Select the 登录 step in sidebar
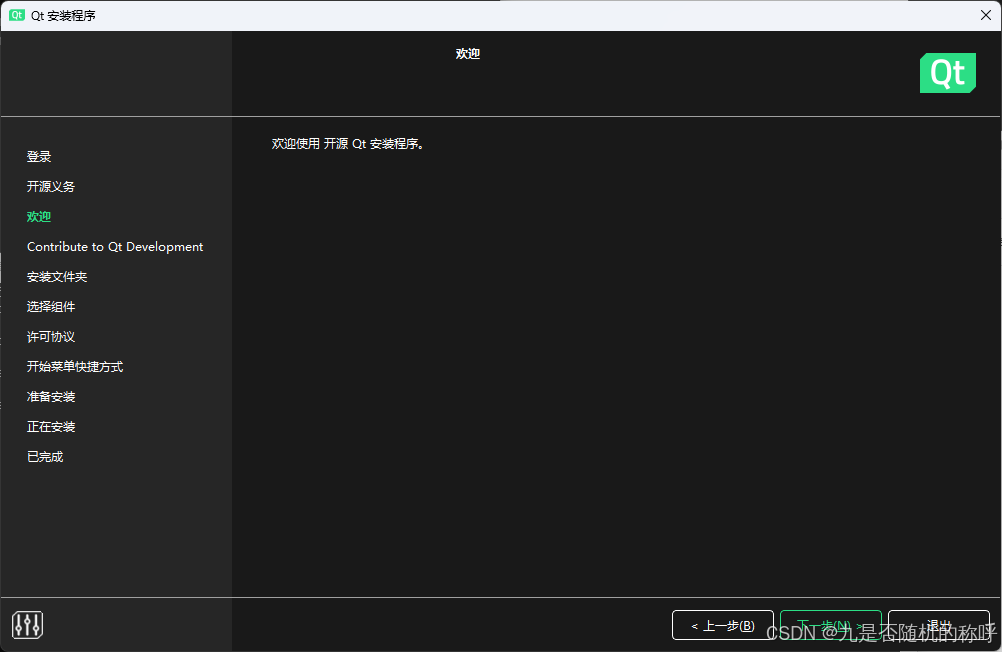The height and width of the screenshot is (652, 1002). 39,157
